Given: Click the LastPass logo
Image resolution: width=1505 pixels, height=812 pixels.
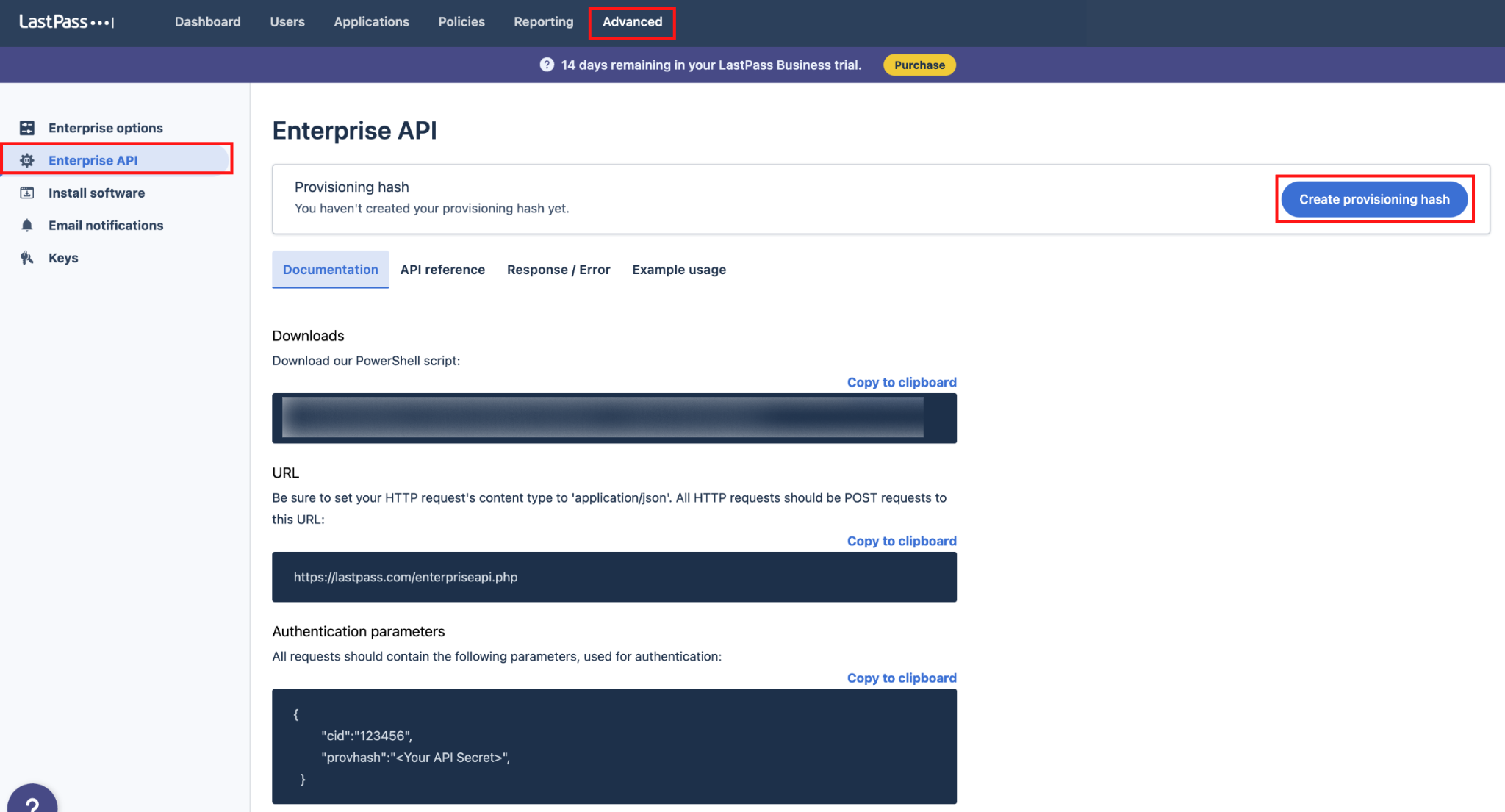Looking at the screenshot, I should 66,22.
